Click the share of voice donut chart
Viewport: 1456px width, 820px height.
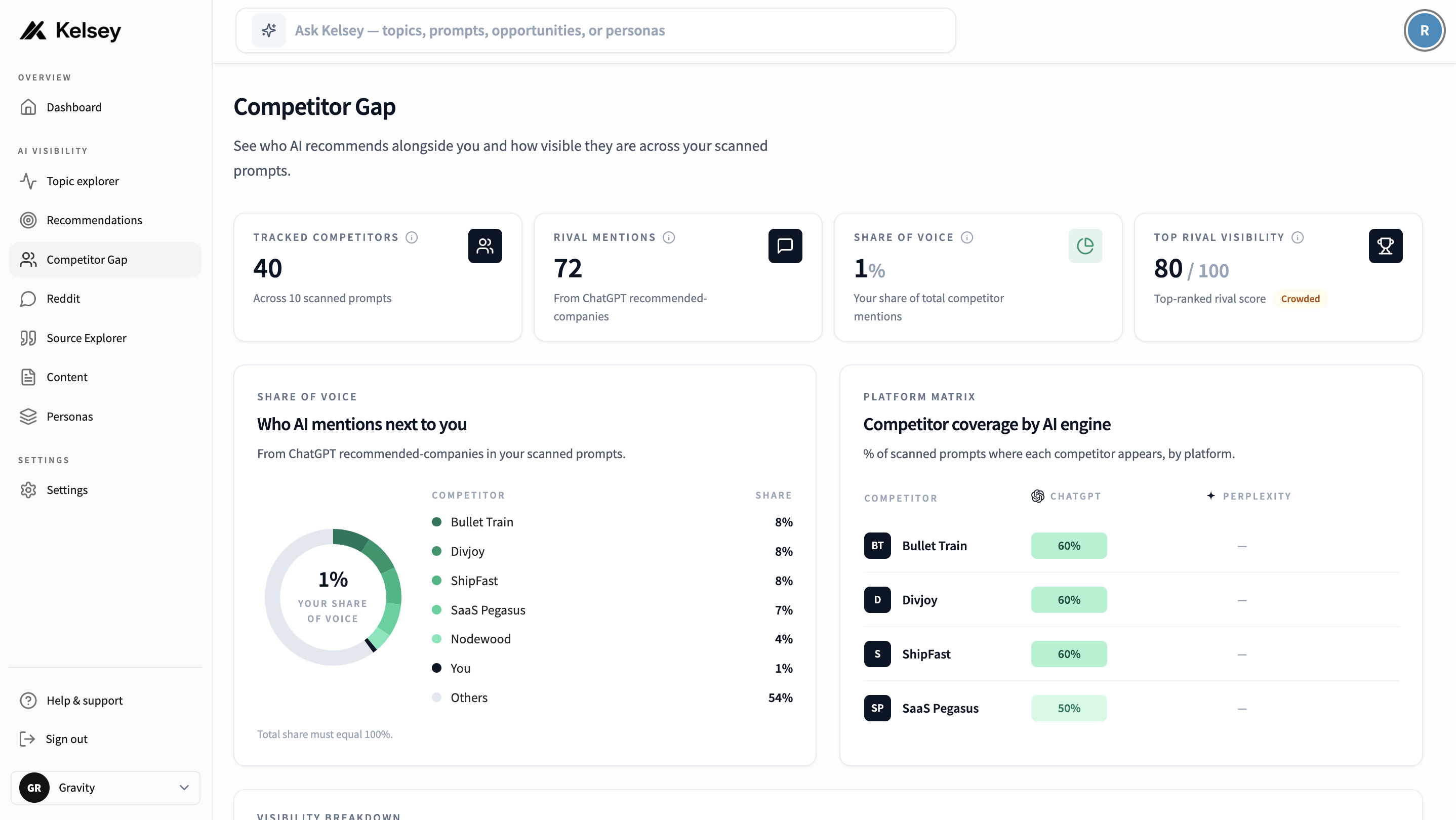333,597
